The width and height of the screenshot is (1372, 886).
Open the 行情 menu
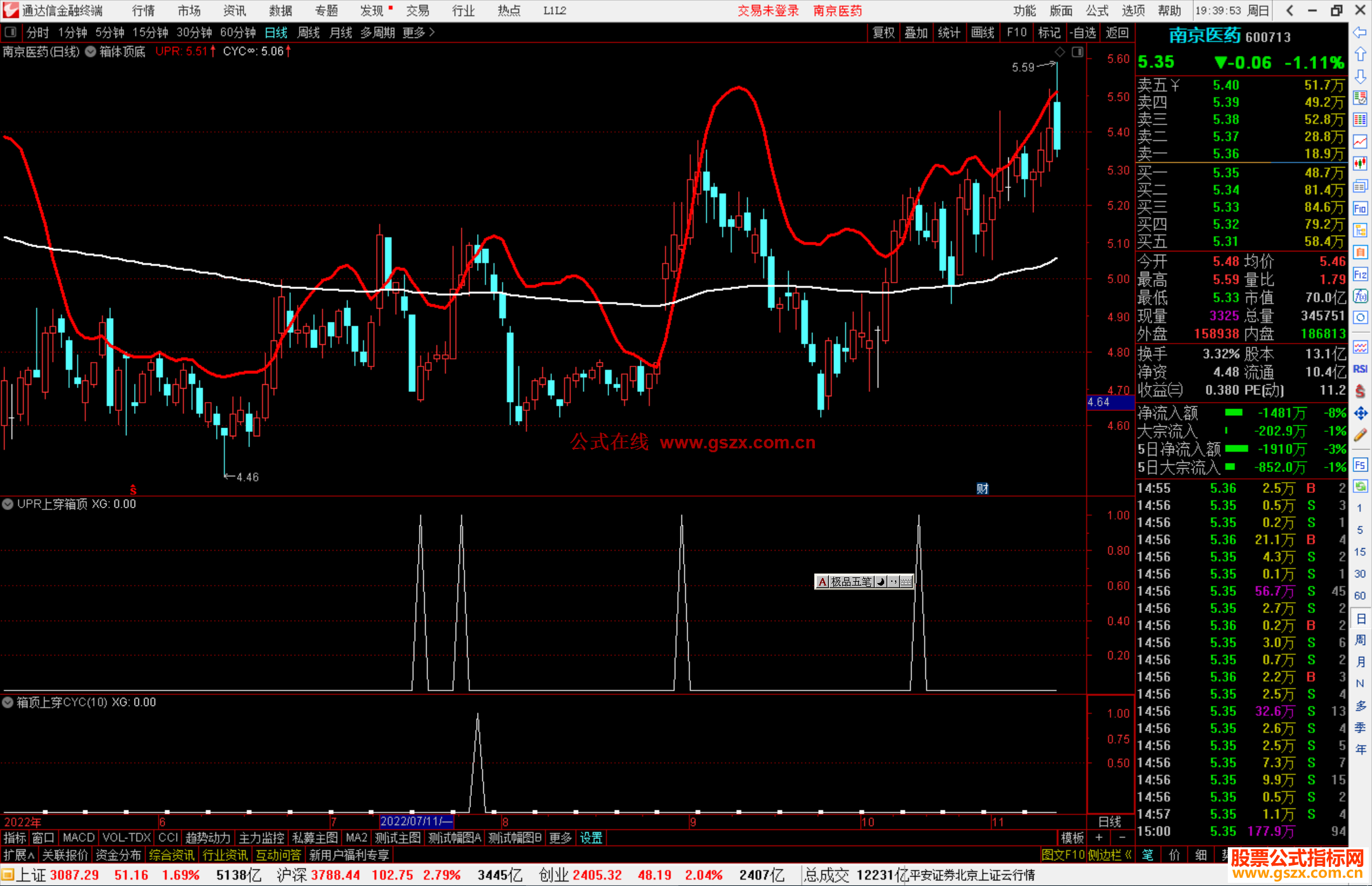point(143,10)
